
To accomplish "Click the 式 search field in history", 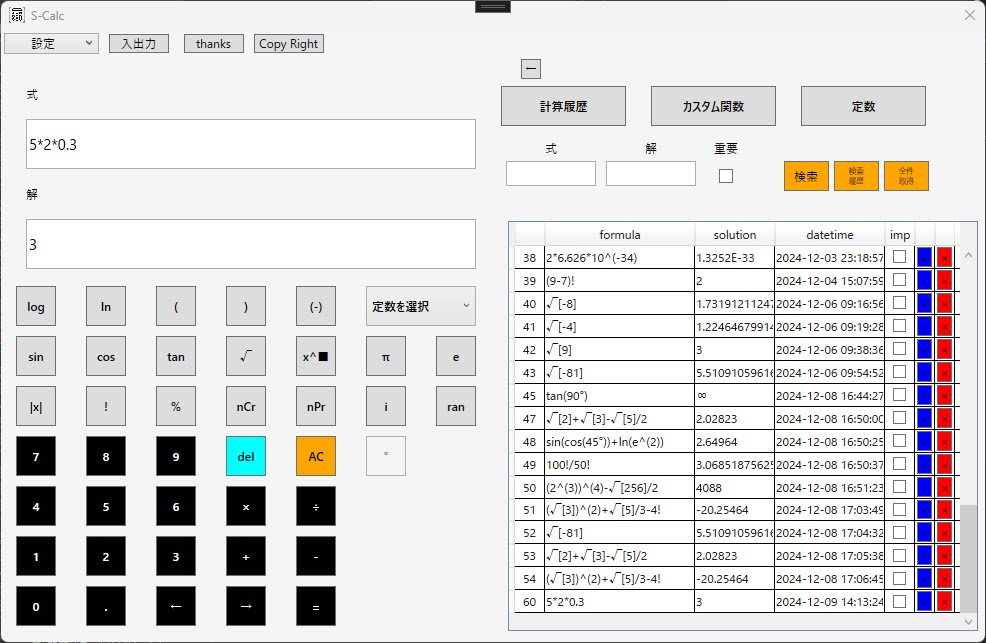I will coord(551,173).
